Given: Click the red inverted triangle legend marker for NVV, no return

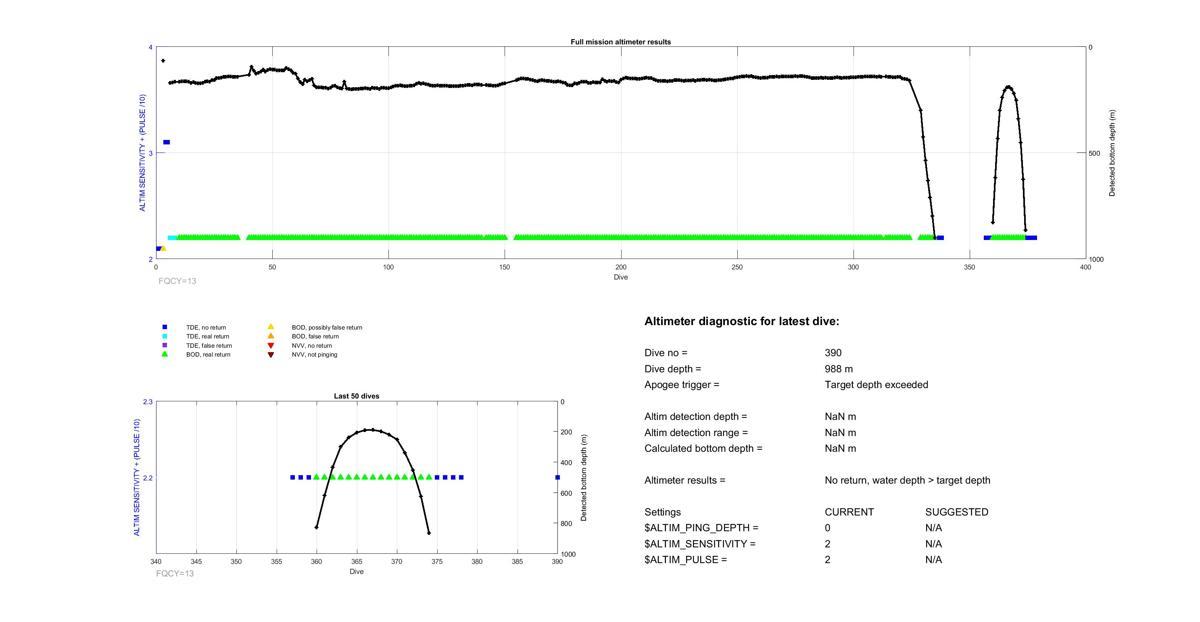Looking at the screenshot, I should [270, 345].
